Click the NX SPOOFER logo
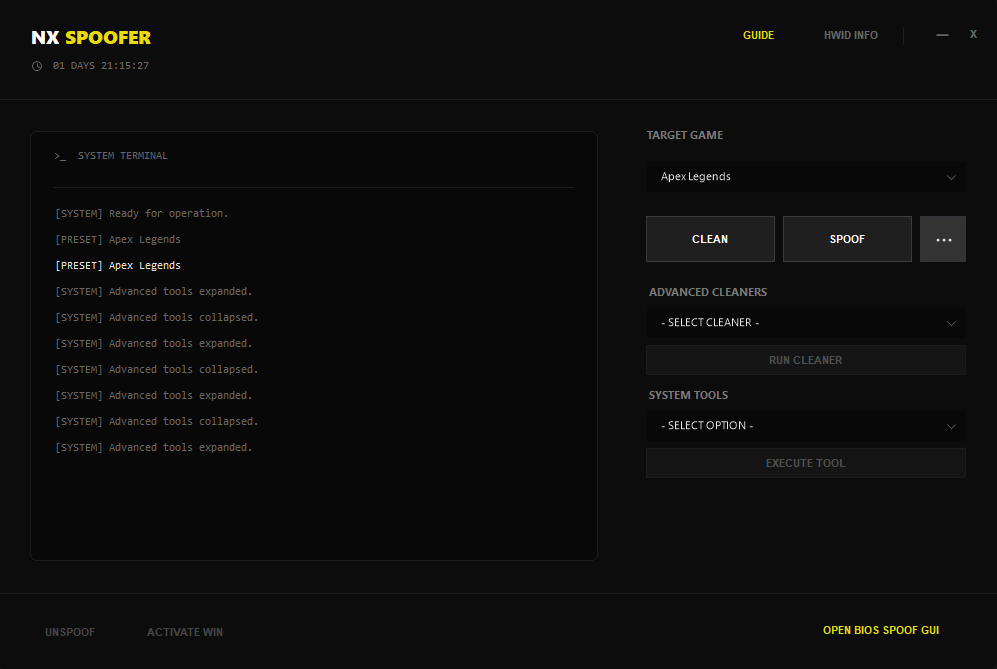 click(91, 38)
